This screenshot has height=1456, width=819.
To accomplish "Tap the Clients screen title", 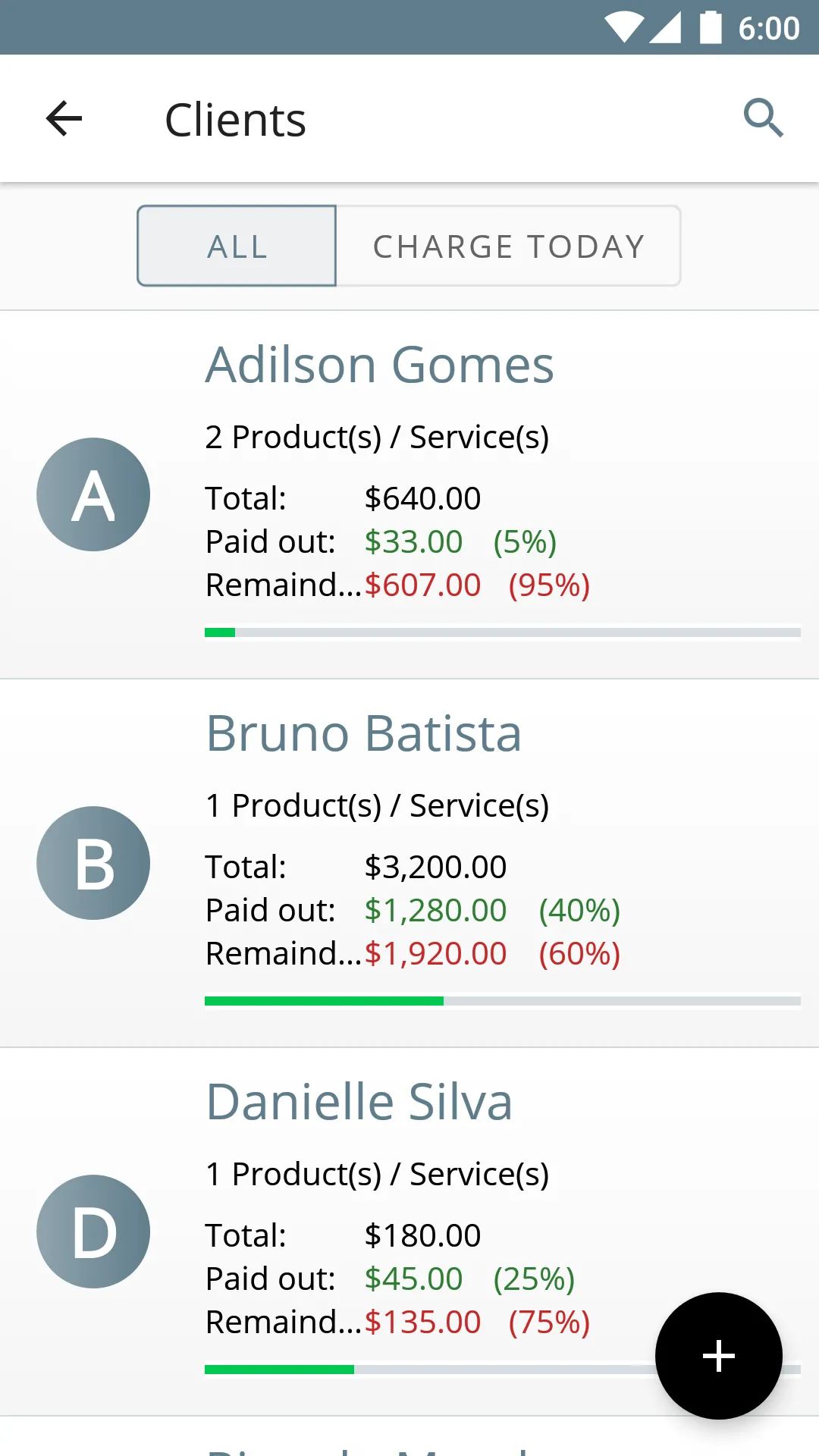I will pos(235,120).
